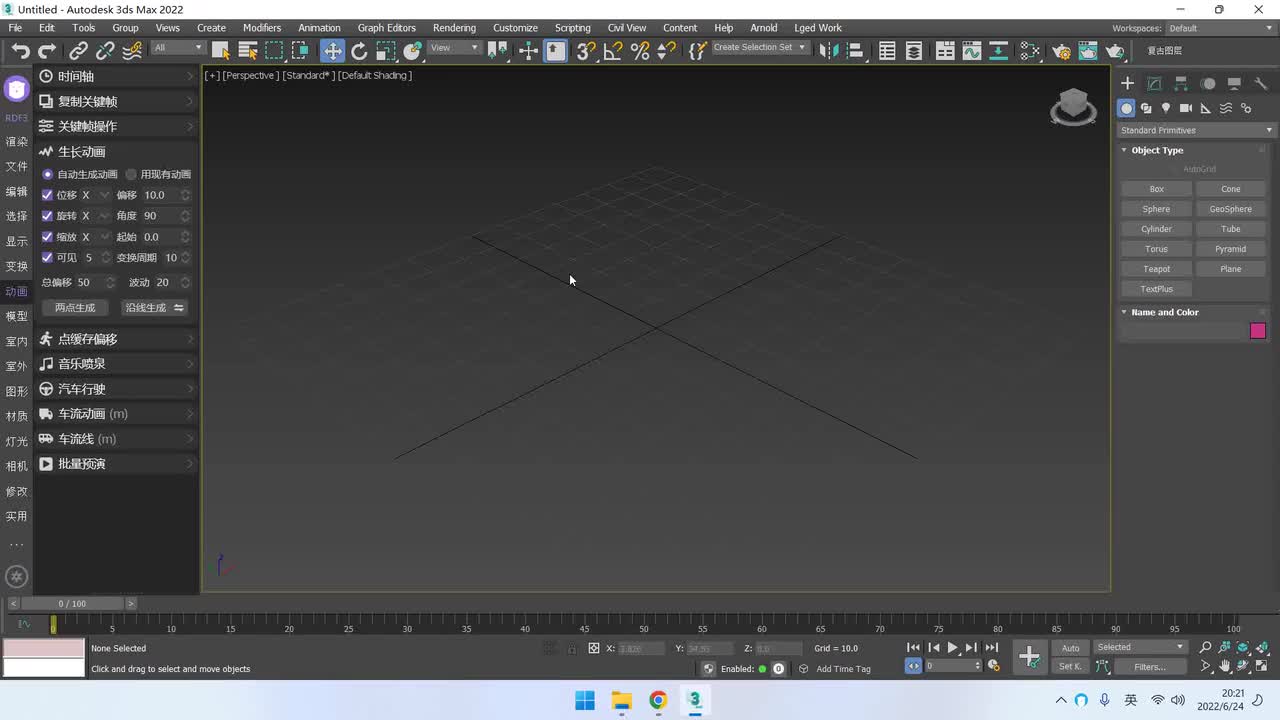Toggle the 旋转 checkbox

[47, 216]
